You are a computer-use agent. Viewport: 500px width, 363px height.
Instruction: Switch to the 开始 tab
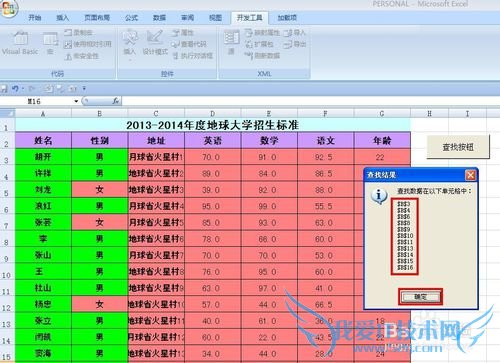click(35, 18)
